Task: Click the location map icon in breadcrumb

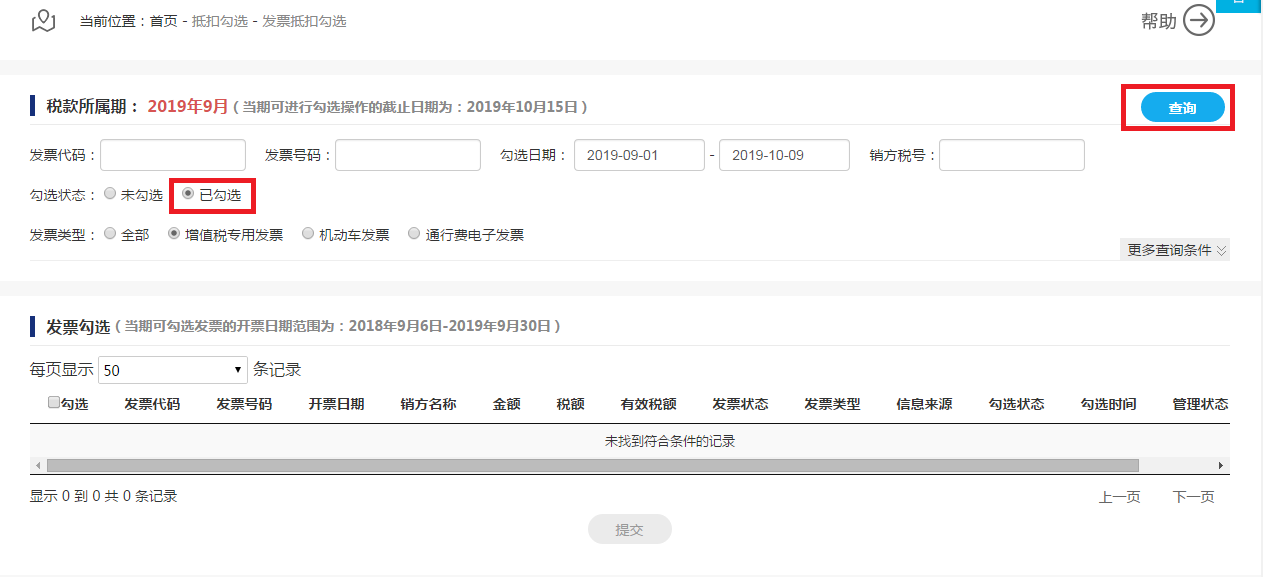Action: [43, 20]
